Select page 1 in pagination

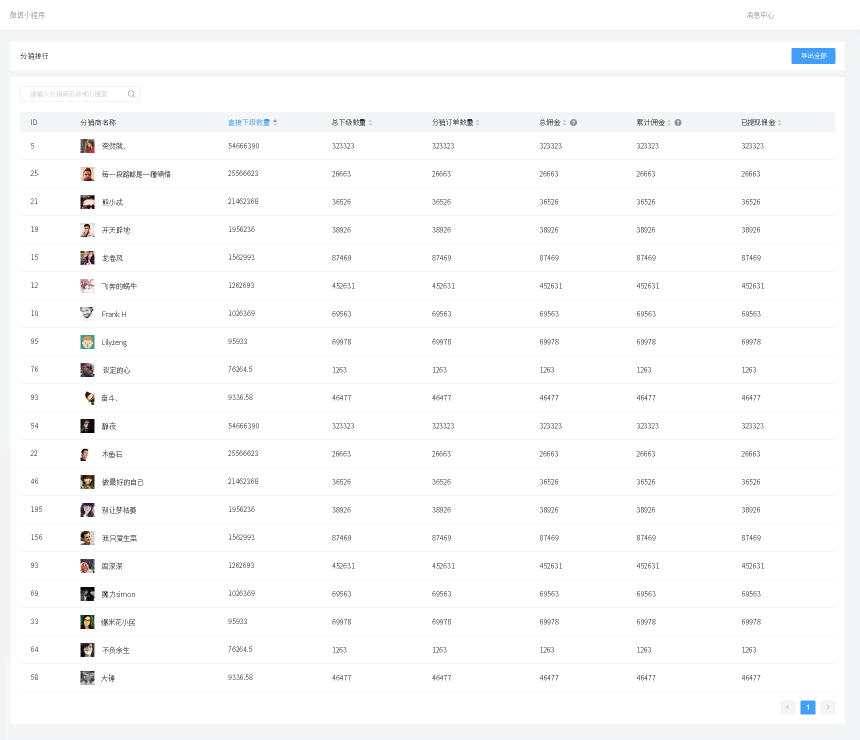click(x=808, y=707)
